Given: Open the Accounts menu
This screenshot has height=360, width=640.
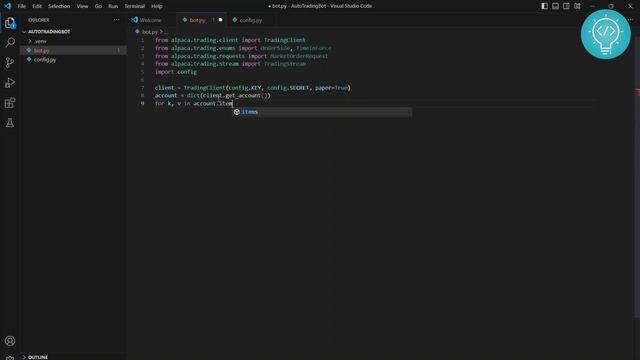Looking at the screenshot, I should point(10,341).
